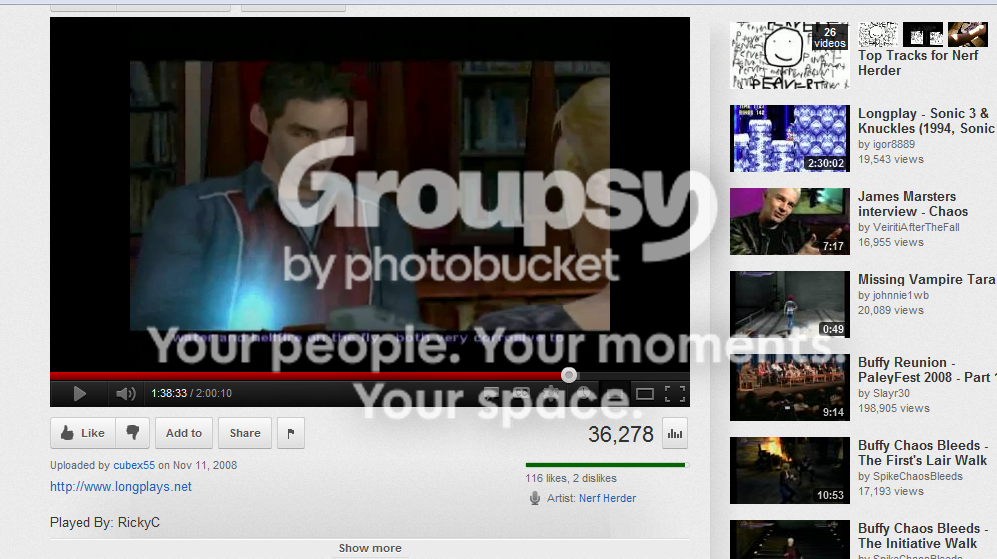The image size is (997, 559).
Task: Click the 1:38:33 / 2:00:10 time display
Action: pyautogui.click(x=191, y=394)
